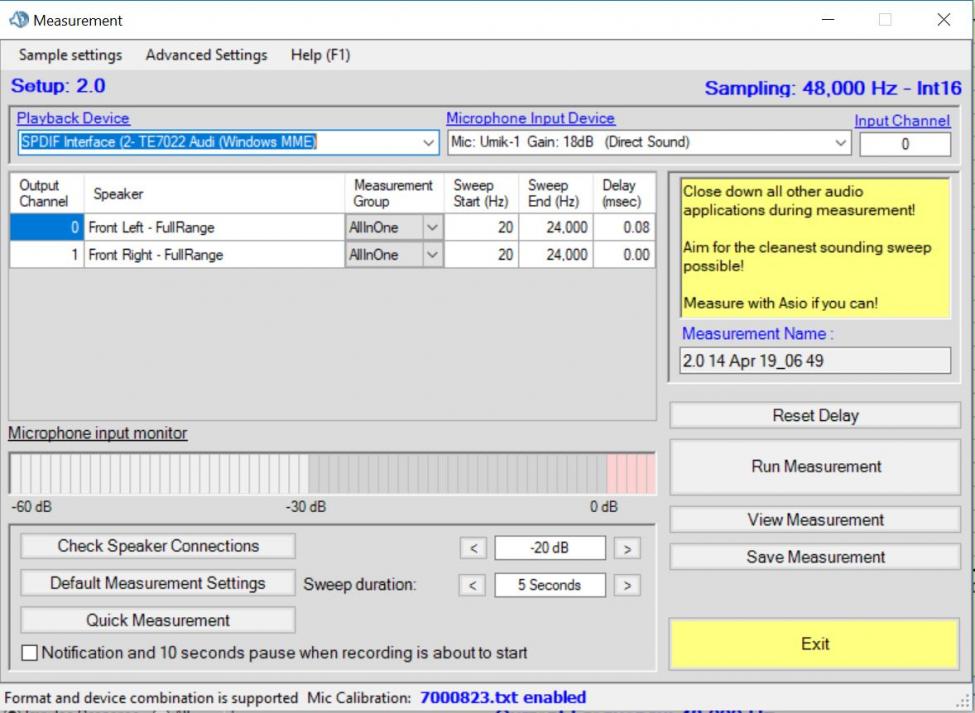The image size is (975, 713).
Task: Select output channel 1 cell
Action: (x=47, y=255)
